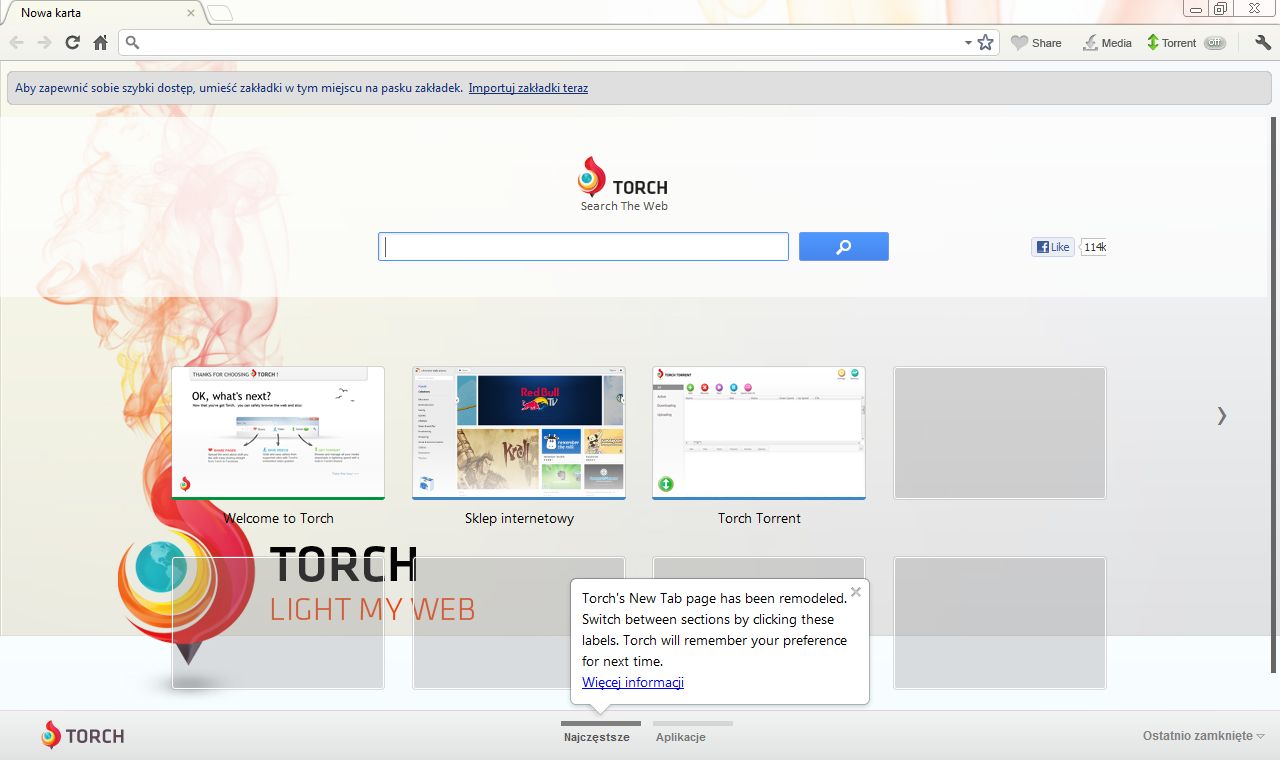Go to next page with right chevron
Image resolution: width=1280 pixels, height=760 pixels.
1221,416
